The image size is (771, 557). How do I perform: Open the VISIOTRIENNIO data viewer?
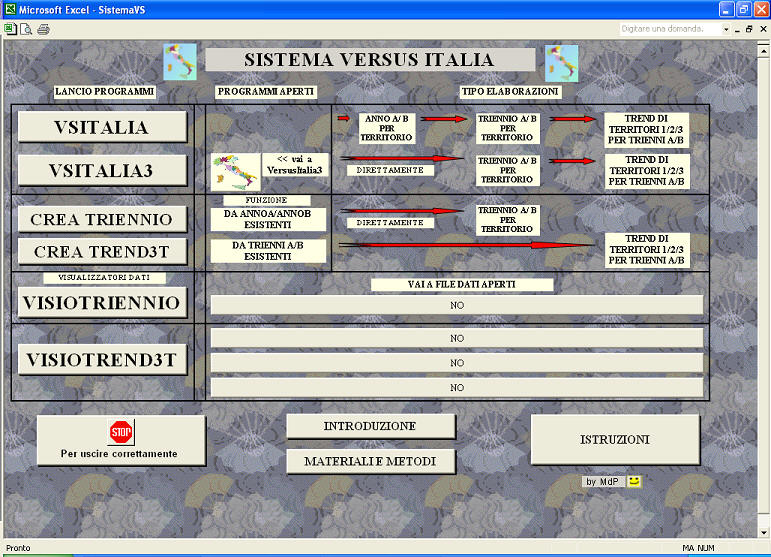pos(102,302)
